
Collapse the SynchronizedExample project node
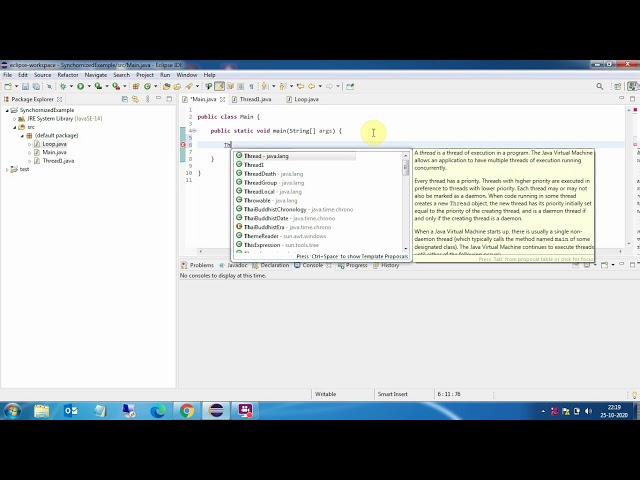[x=7, y=110]
